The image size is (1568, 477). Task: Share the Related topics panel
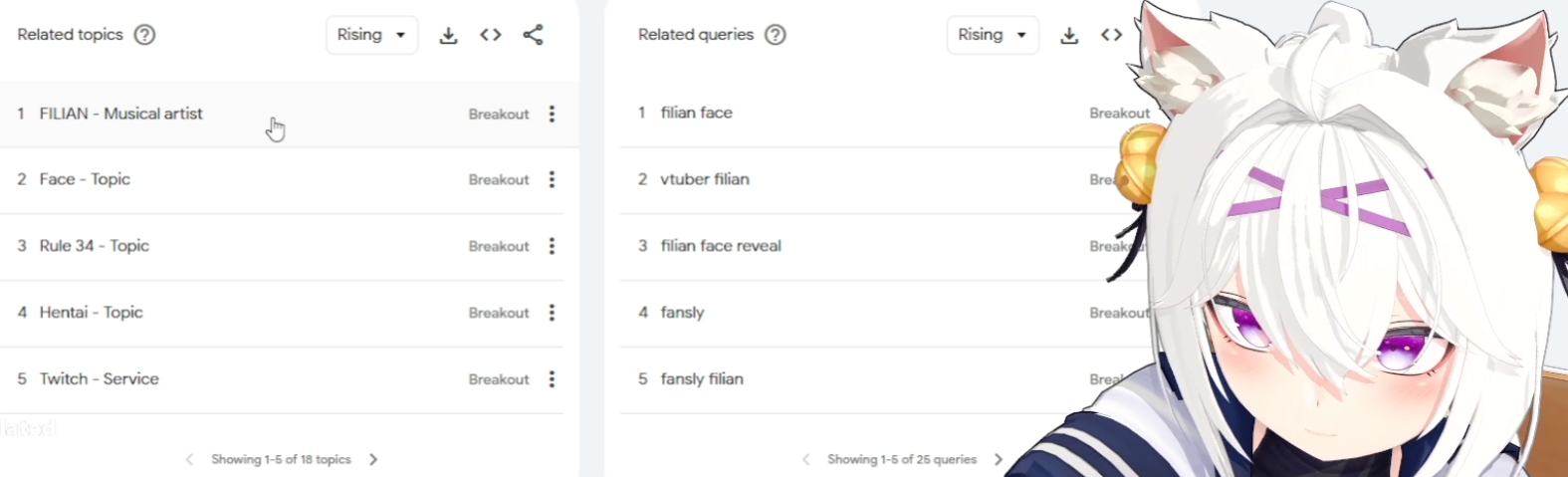(x=533, y=35)
